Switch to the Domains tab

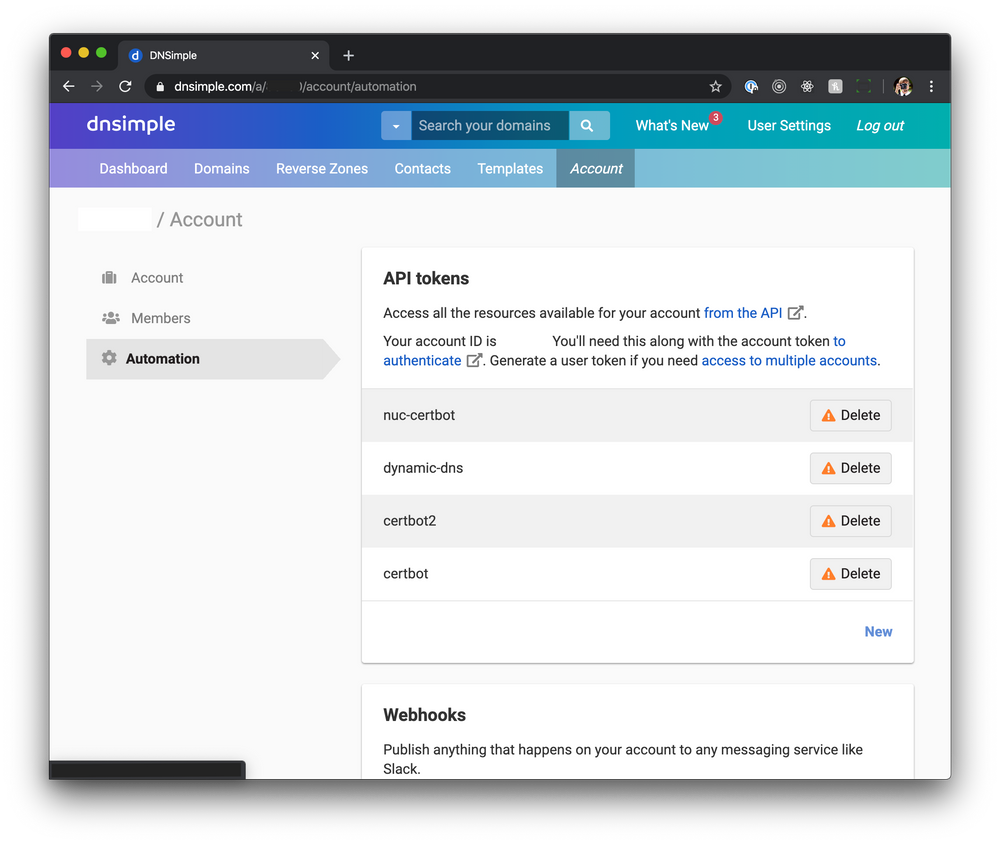click(x=221, y=168)
